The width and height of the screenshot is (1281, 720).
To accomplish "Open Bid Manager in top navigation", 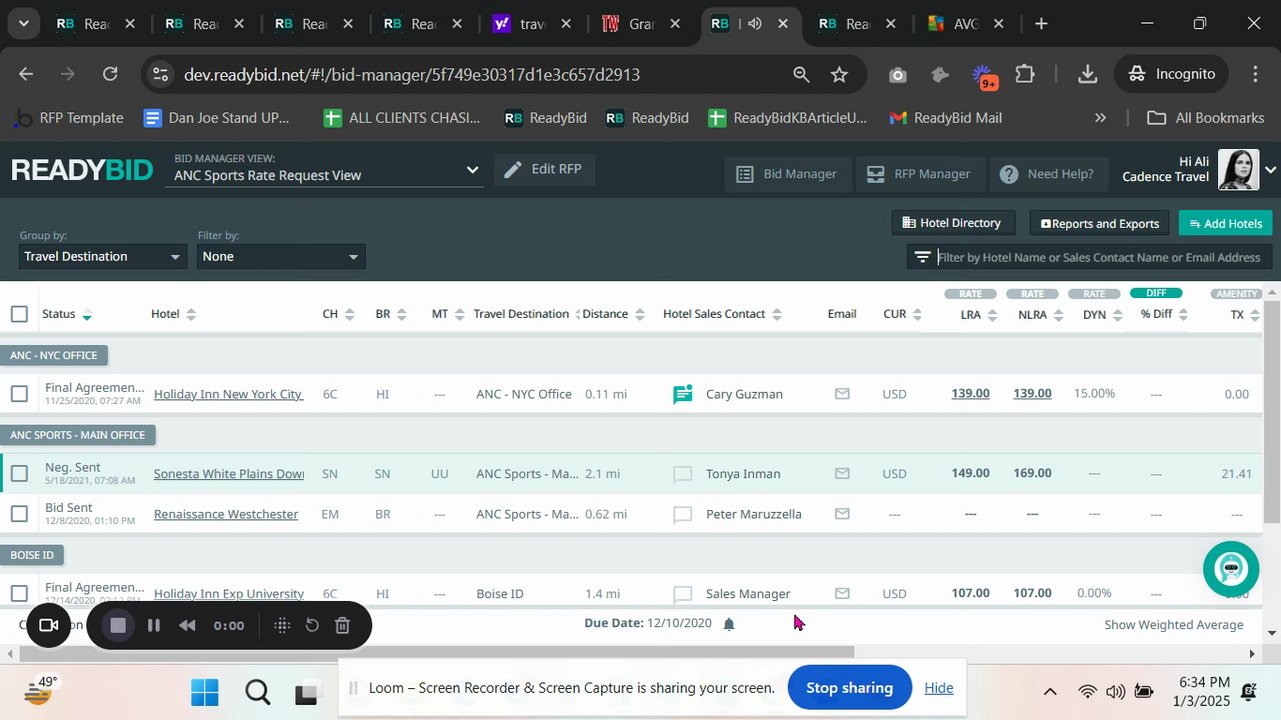I will click(x=787, y=174).
